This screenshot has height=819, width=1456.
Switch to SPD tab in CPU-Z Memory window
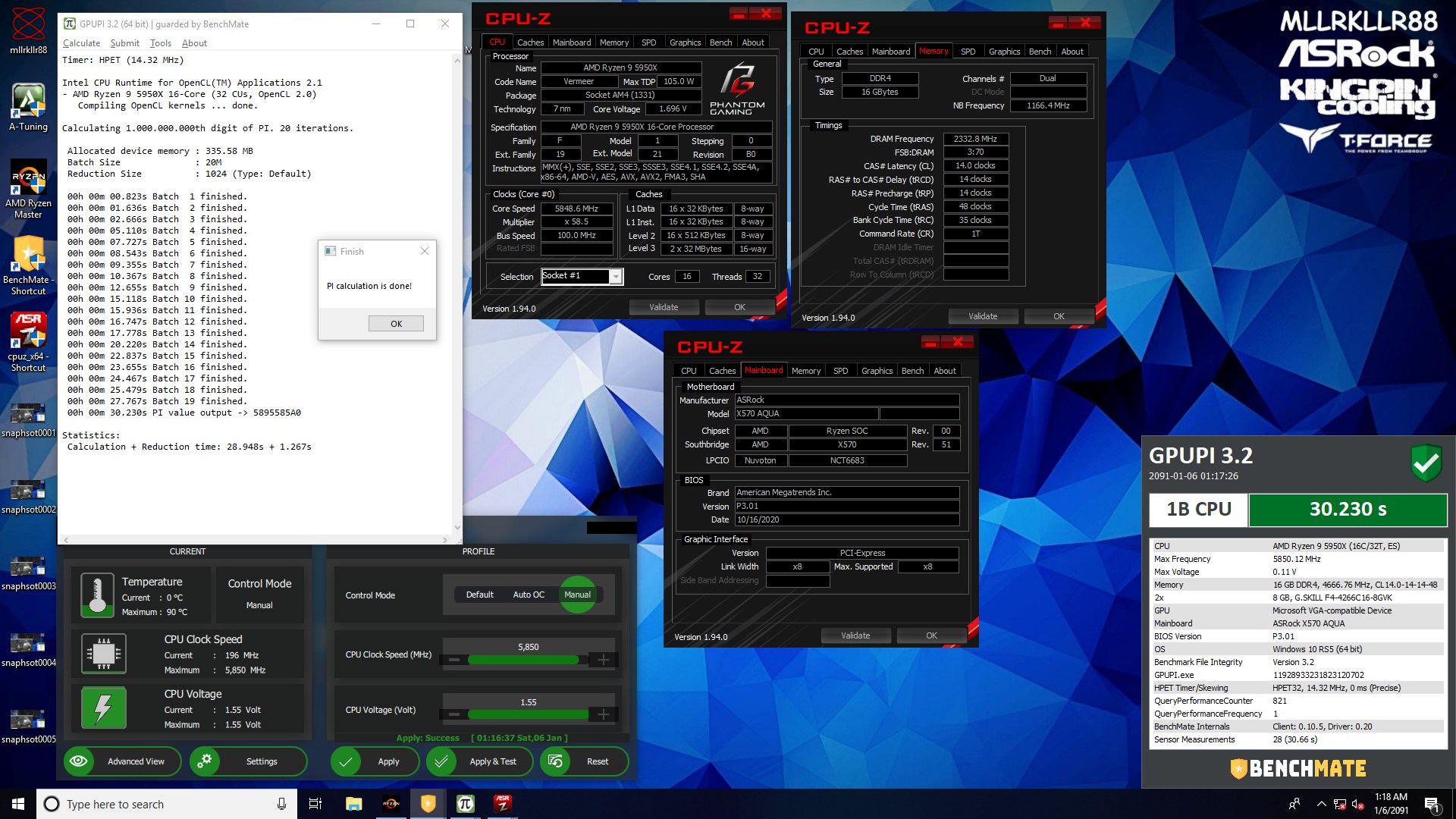coord(968,52)
